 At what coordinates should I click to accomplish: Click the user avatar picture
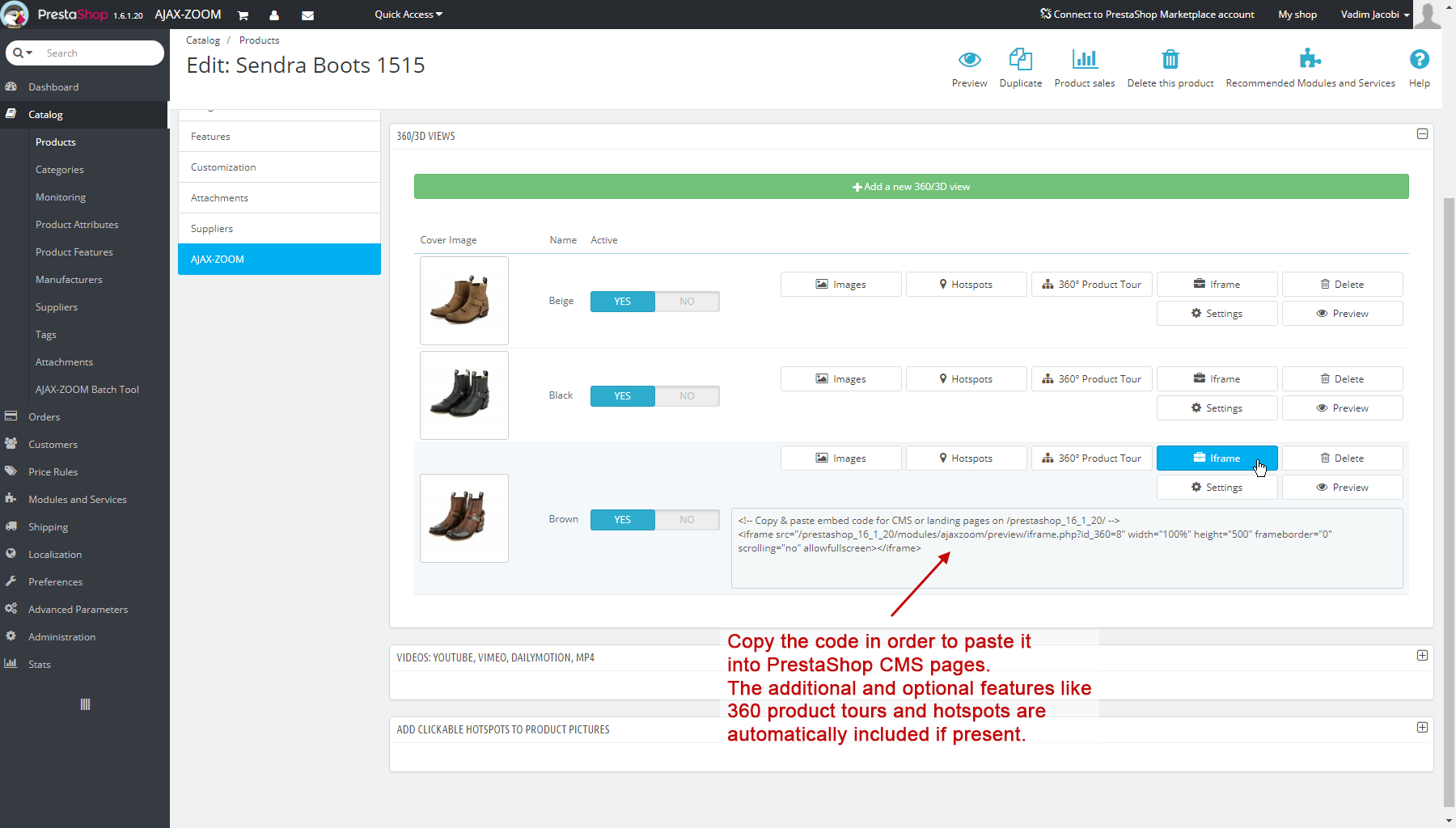pos(1428,15)
